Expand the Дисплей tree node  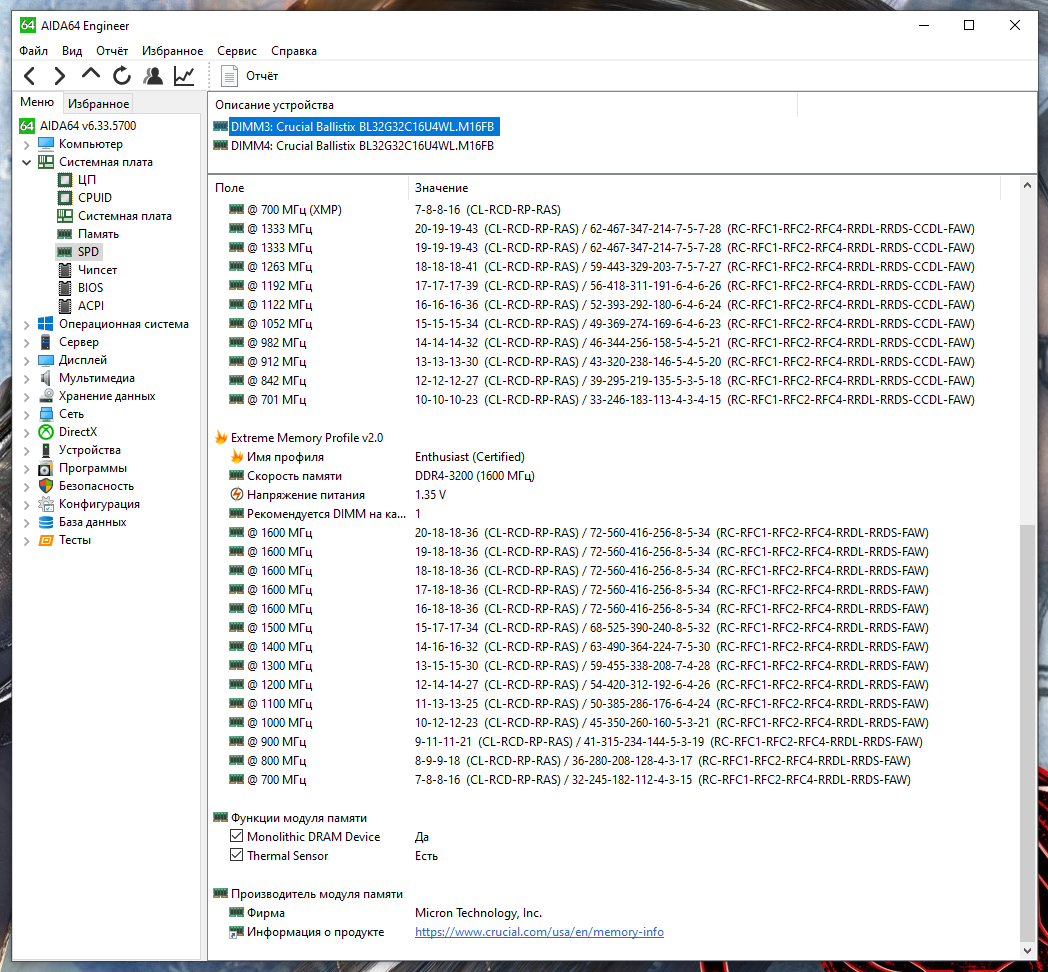tap(26, 361)
